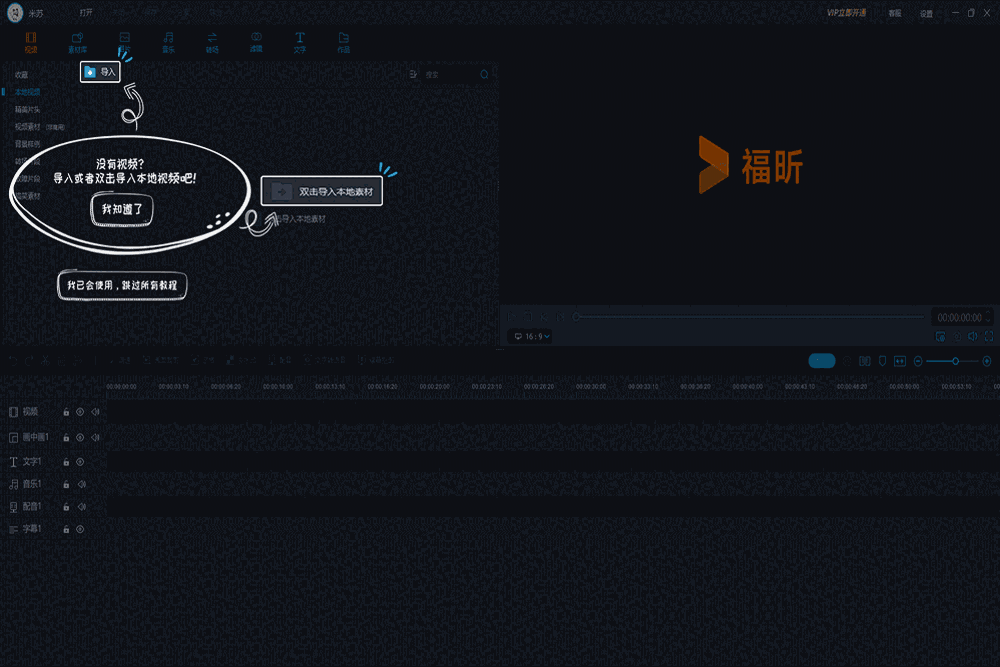Click the redo icon in timeline toolbar
Image resolution: width=1000 pixels, height=667 pixels.
click(29, 360)
